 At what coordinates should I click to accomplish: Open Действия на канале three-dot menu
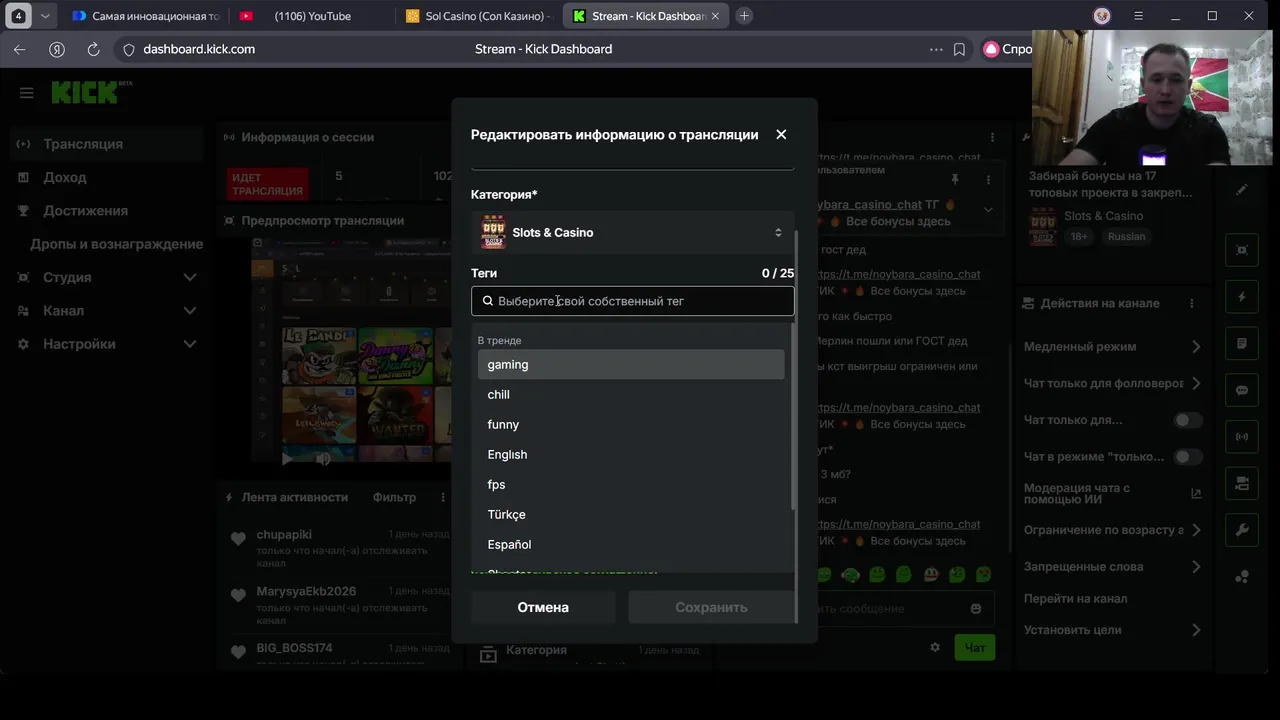click(1191, 303)
